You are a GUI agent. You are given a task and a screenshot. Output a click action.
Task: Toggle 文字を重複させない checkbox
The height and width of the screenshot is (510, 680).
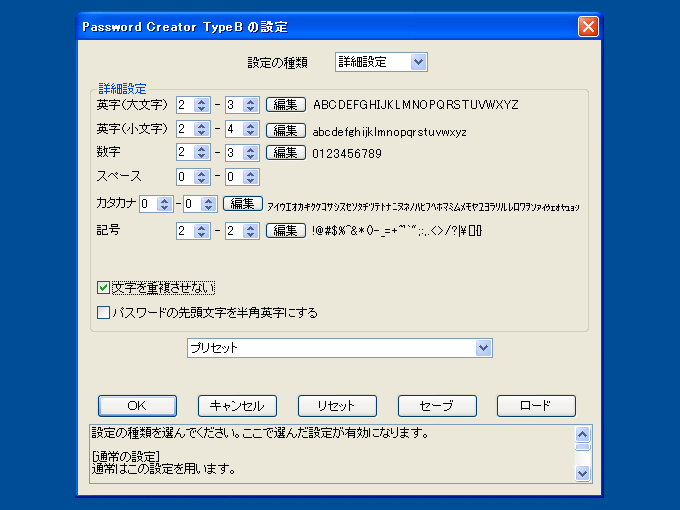pos(103,288)
